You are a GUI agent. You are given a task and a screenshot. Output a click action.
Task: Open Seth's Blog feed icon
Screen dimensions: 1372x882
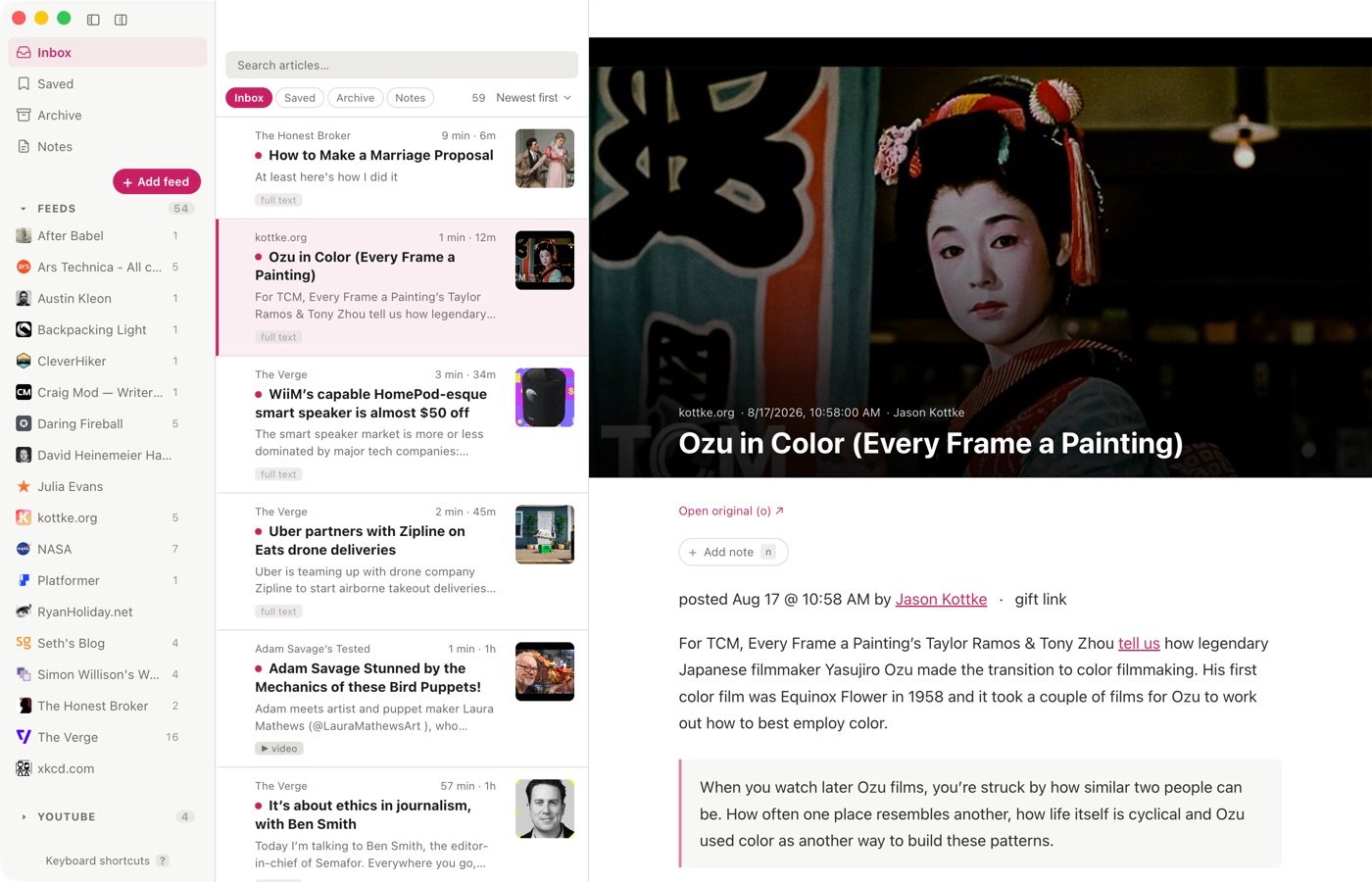click(x=24, y=644)
